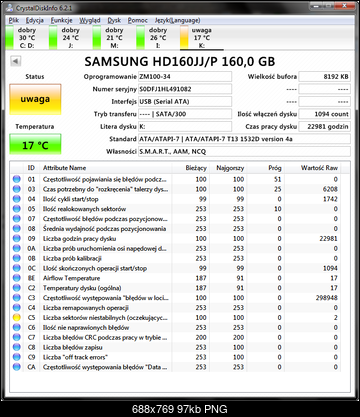Click the Bieżący column header
The width and height of the screenshot is (360, 417).
tap(191, 168)
